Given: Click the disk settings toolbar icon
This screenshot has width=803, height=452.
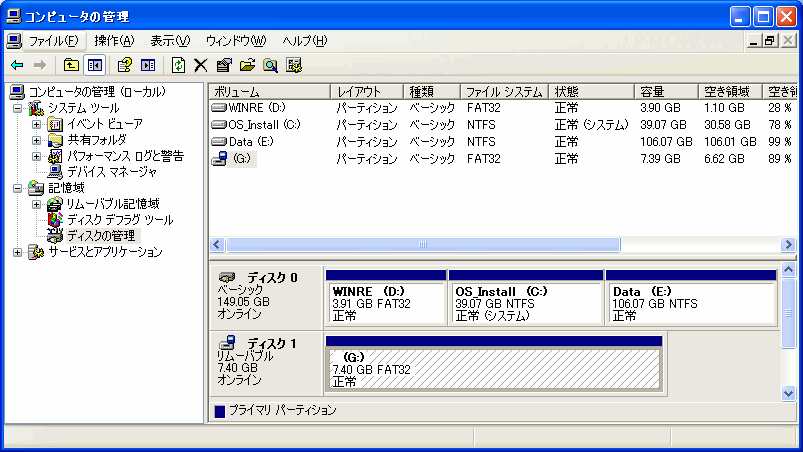Looking at the screenshot, I should 294,65.
